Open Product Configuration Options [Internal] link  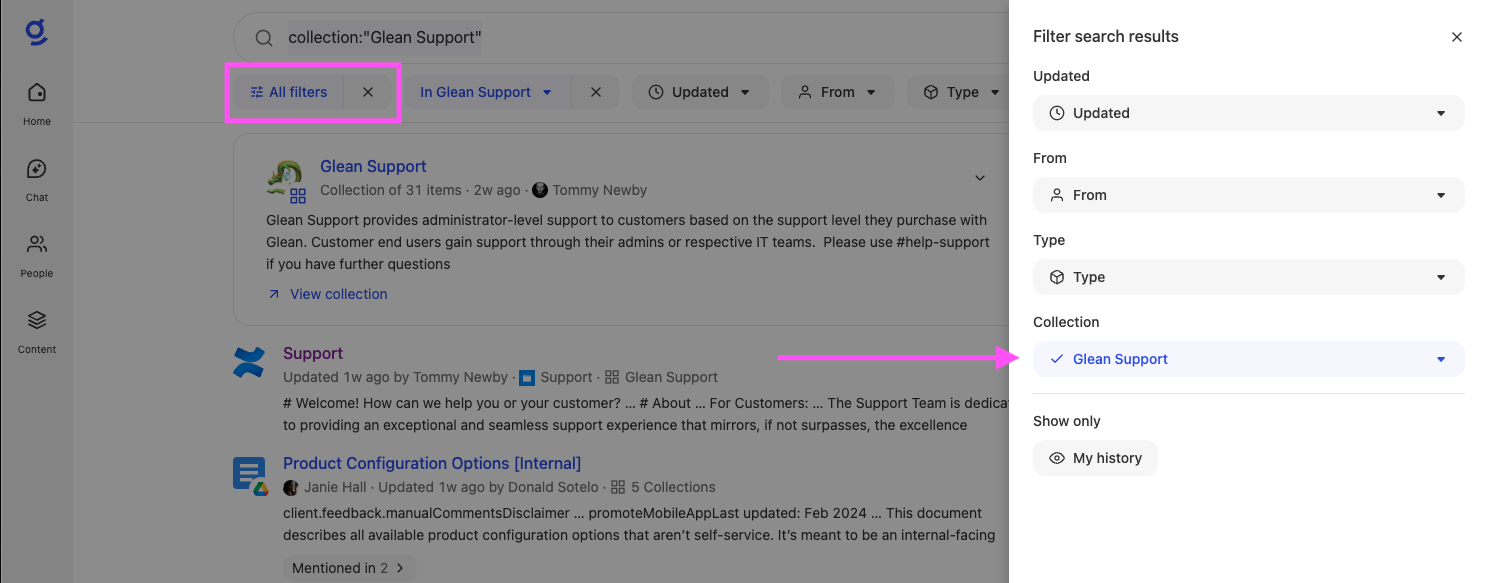(x=432, y=463)
